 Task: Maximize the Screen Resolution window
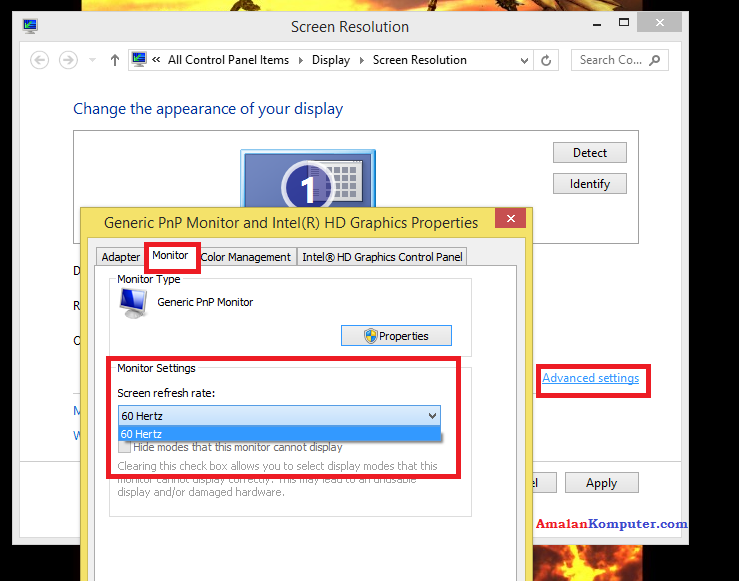click(x=624, y=23)
